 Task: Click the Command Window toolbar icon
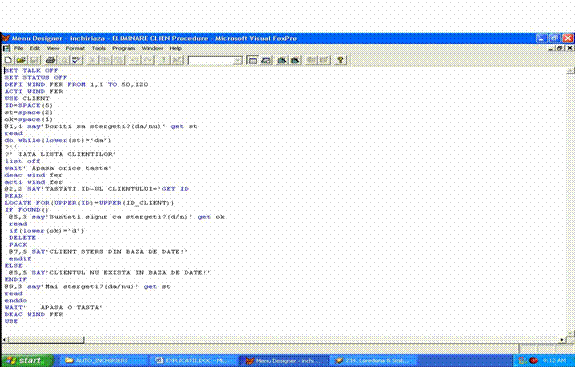[252, 60]
